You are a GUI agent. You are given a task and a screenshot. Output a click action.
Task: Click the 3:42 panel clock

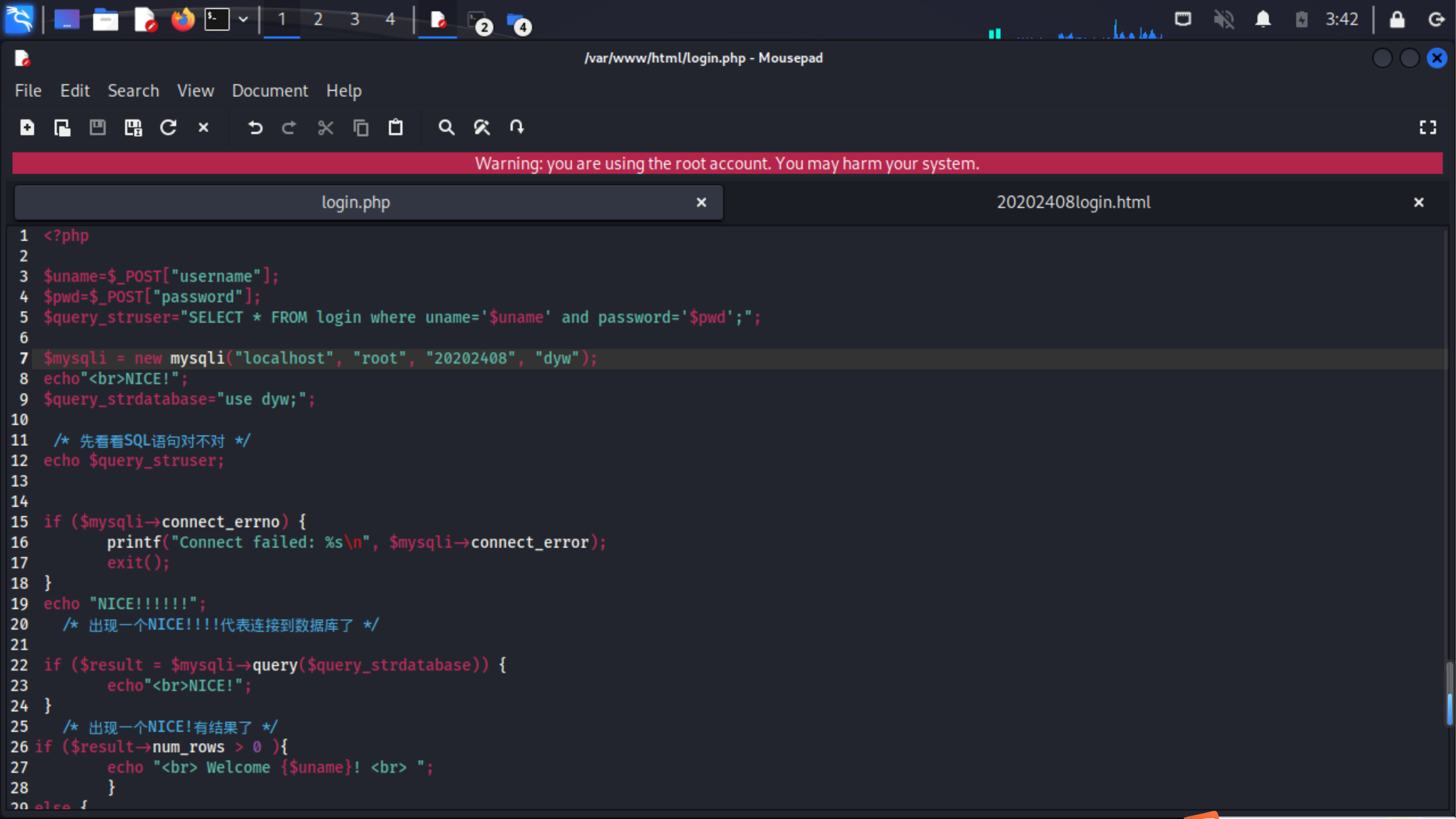pyautogui.click(x=1342, y=19)
